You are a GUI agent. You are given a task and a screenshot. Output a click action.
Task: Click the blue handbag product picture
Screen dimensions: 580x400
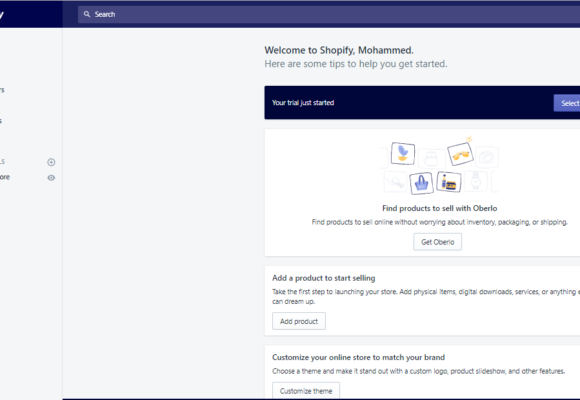tap(421, 183)
